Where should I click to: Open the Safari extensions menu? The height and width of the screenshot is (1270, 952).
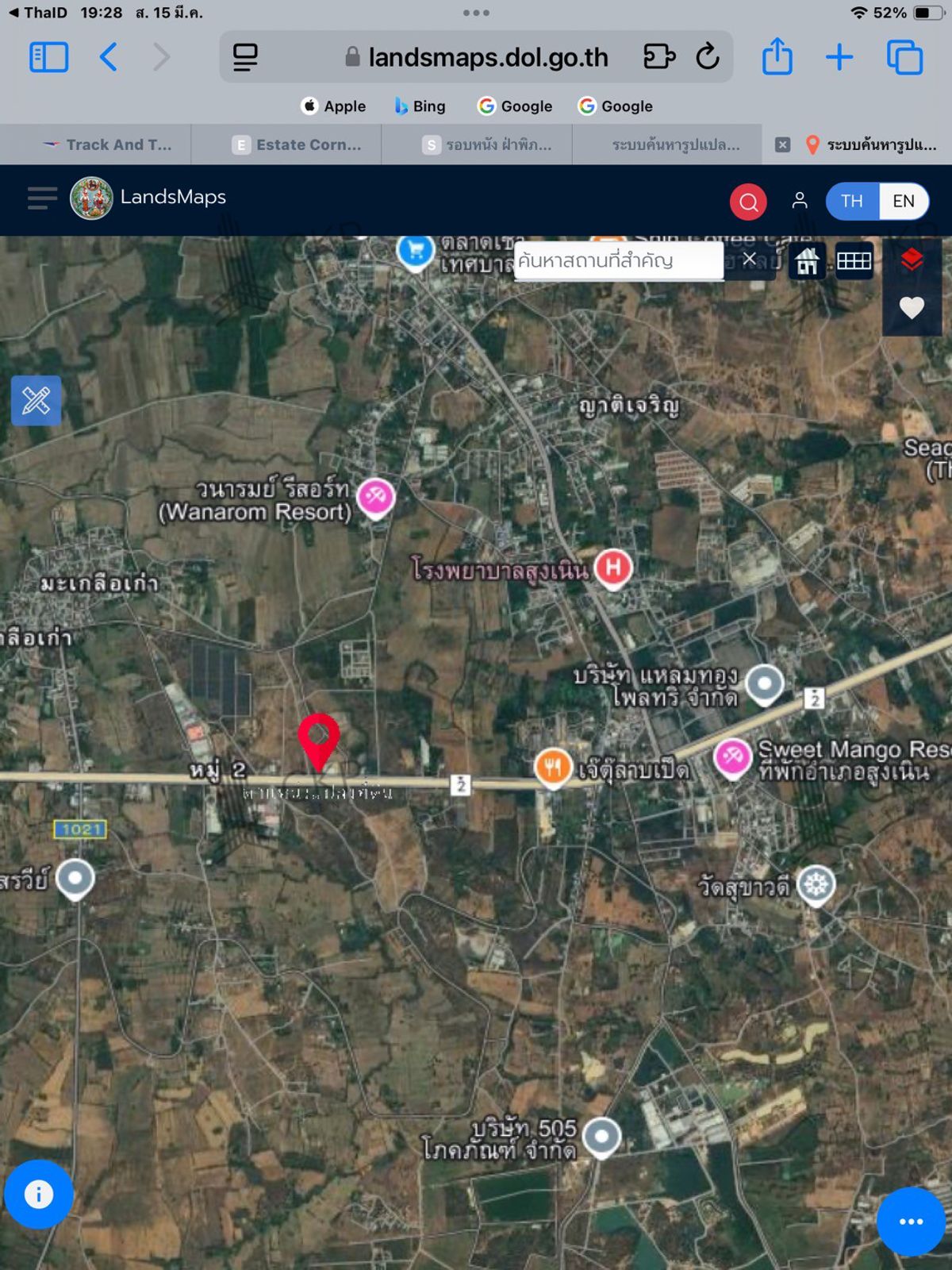658,57
